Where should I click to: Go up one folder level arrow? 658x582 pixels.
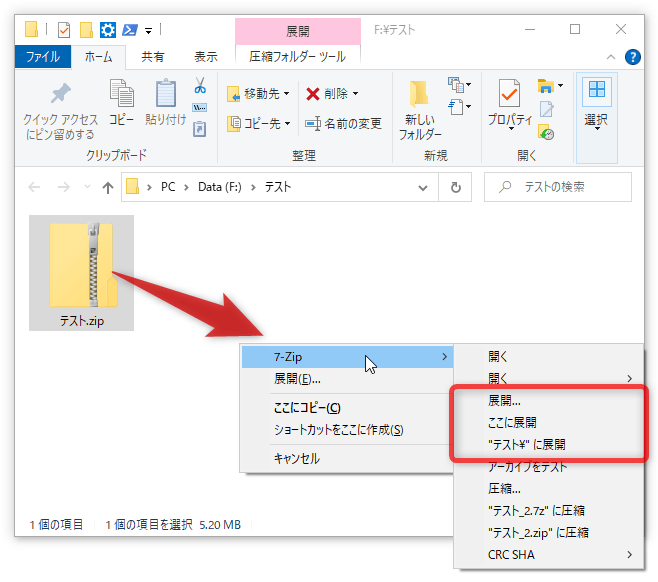click(x=108, y=188)
